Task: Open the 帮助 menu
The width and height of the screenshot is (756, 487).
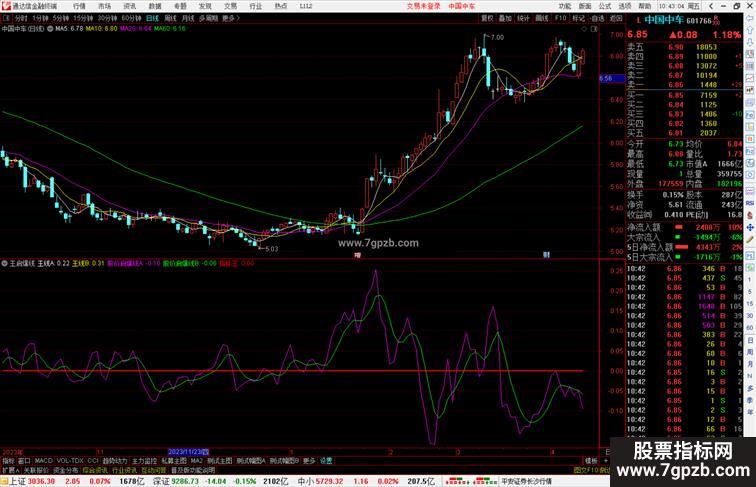Action: click(645, 6)
